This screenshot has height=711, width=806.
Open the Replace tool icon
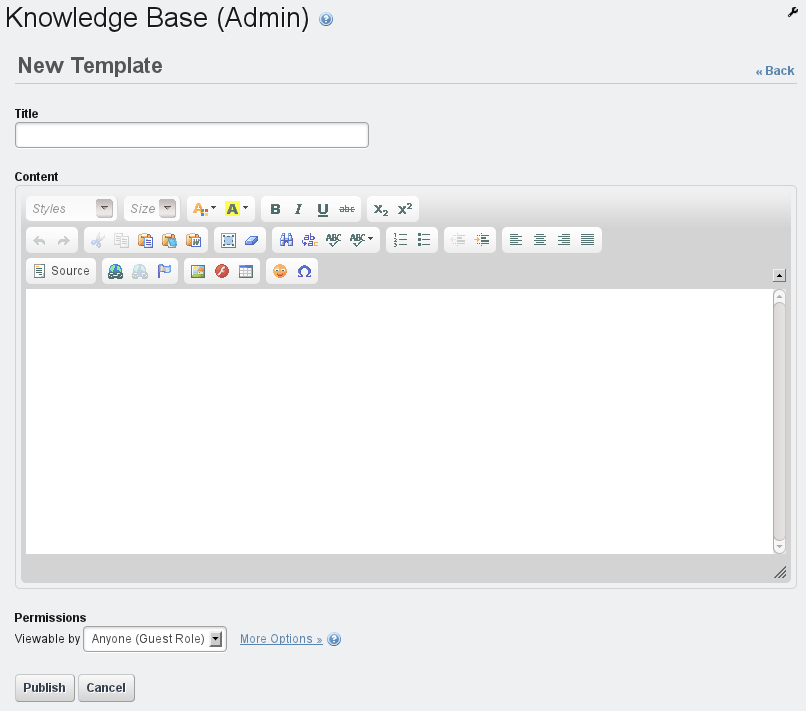310,240
